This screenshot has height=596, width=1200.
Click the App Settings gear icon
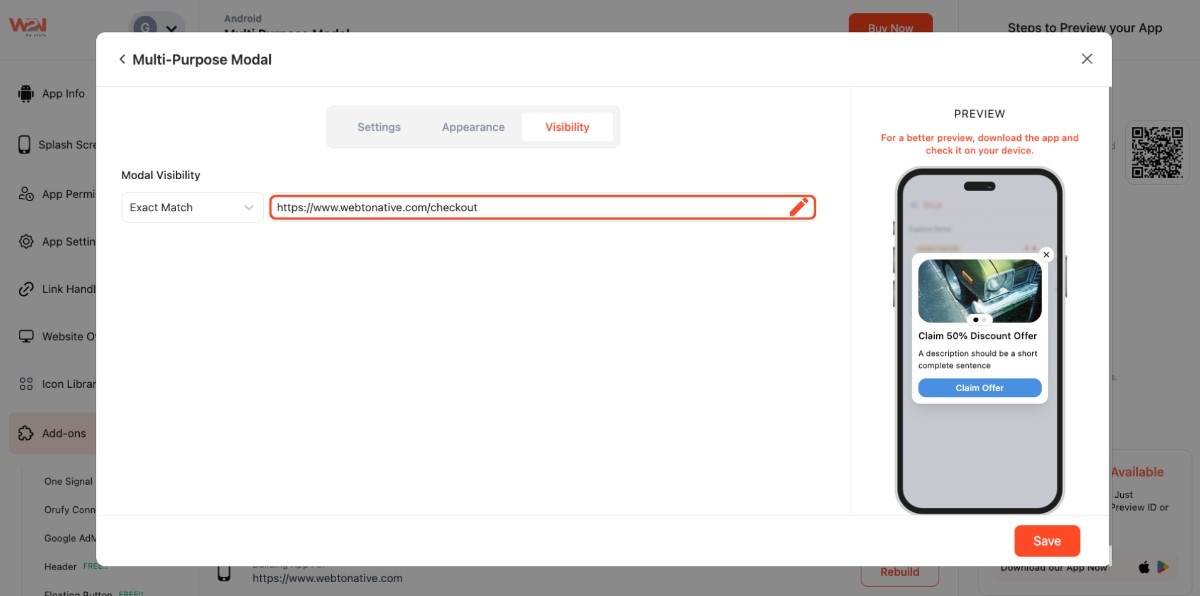point(25,242)
